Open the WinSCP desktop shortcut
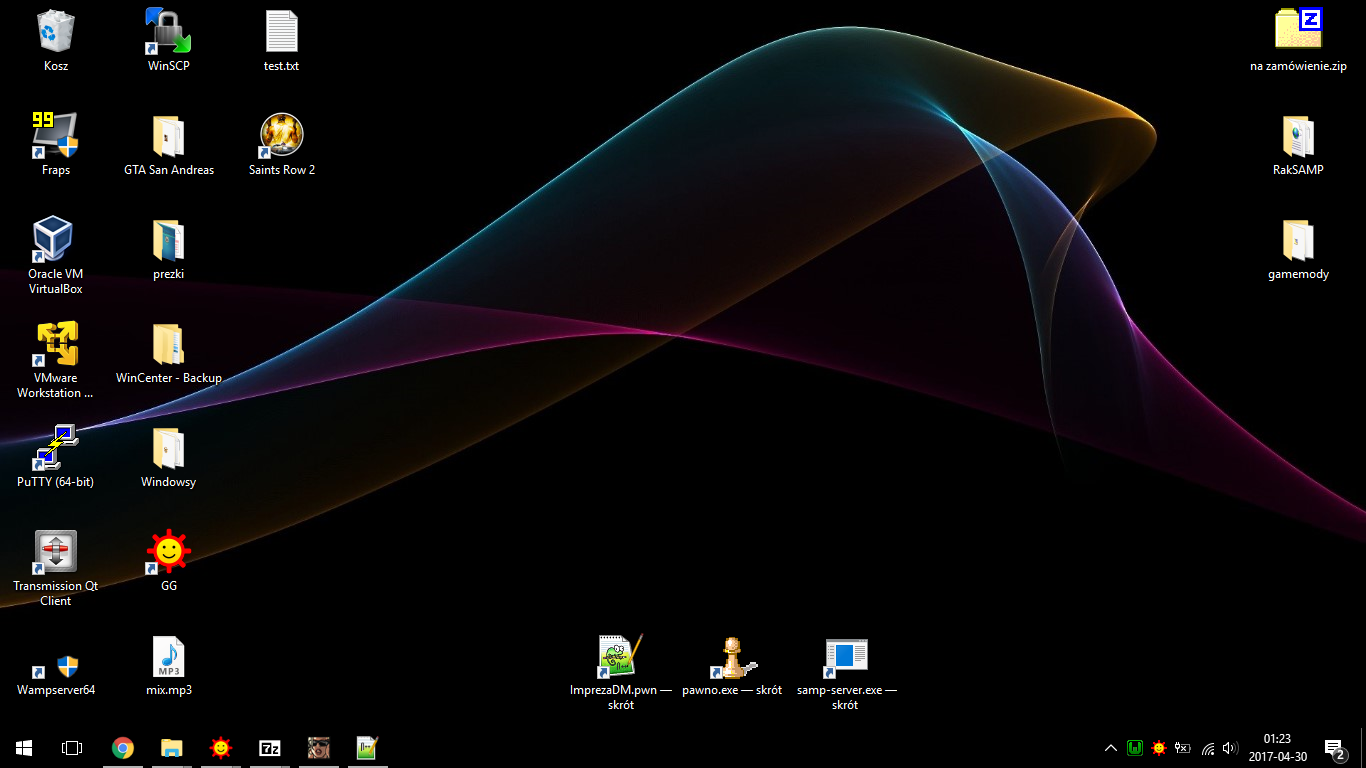The image size is (1366, 768). point(168,32)
